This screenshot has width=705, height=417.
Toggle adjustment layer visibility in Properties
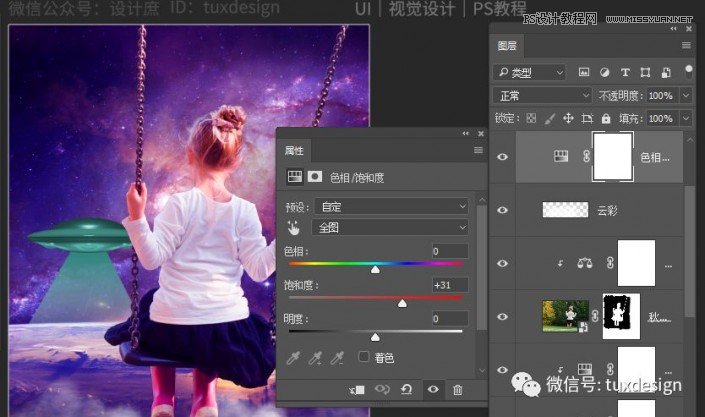pyautogui.click(x=433, y=389)
